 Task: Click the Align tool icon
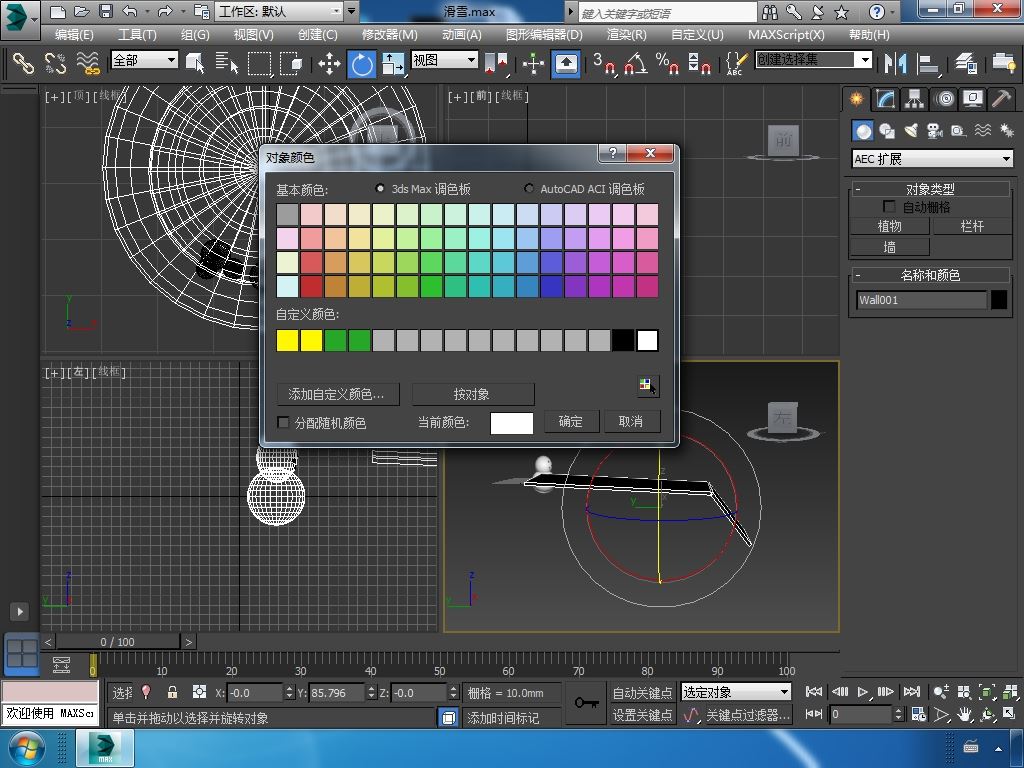click(x=927, y=63)
